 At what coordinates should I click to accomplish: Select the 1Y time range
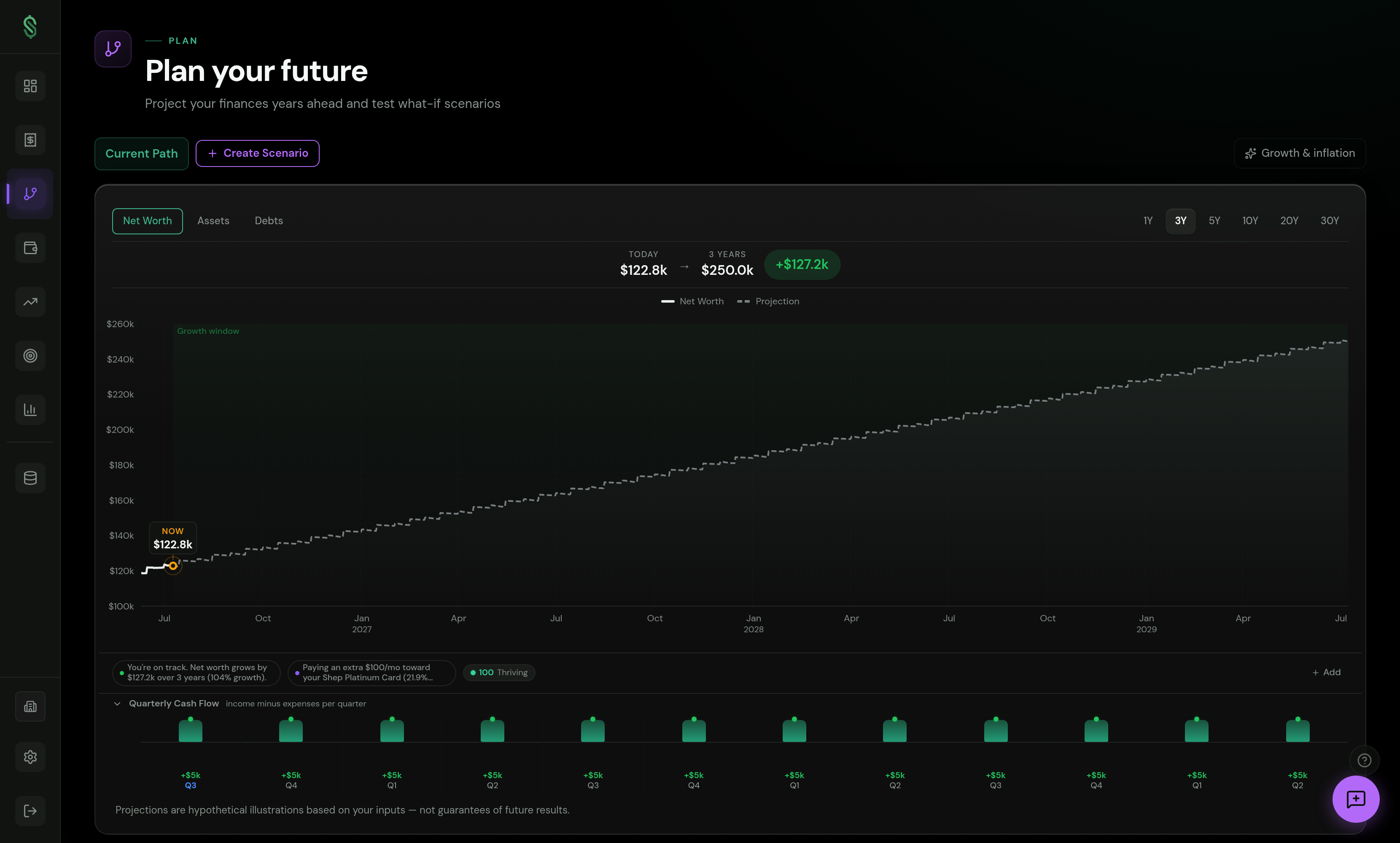pos(1148,221)
